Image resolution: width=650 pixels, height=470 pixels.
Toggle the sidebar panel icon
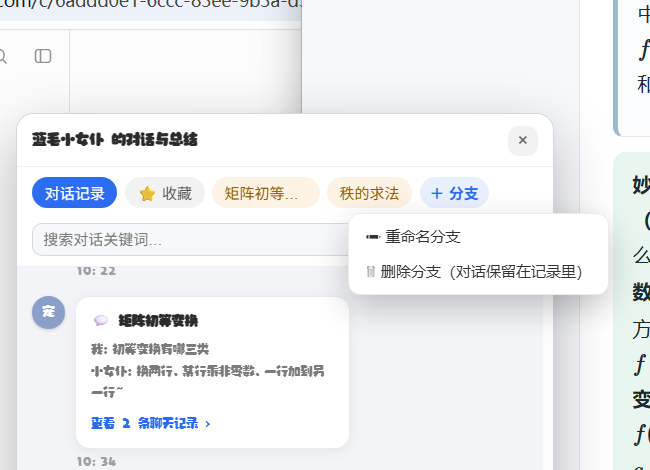point(43,56)
